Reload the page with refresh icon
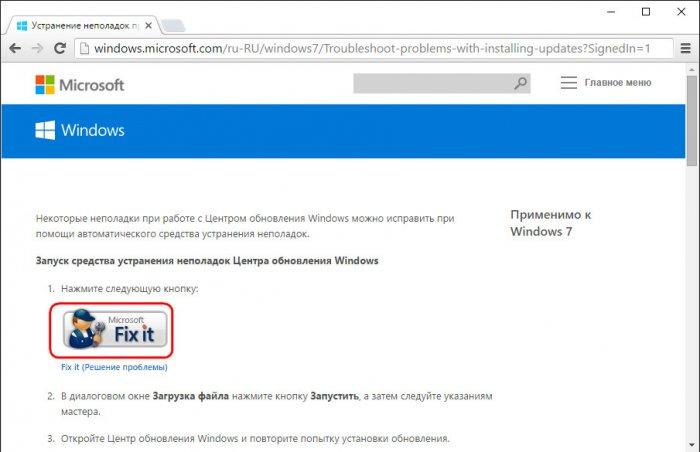This screenshot has width=700, height=452. [x=60, y=48]
